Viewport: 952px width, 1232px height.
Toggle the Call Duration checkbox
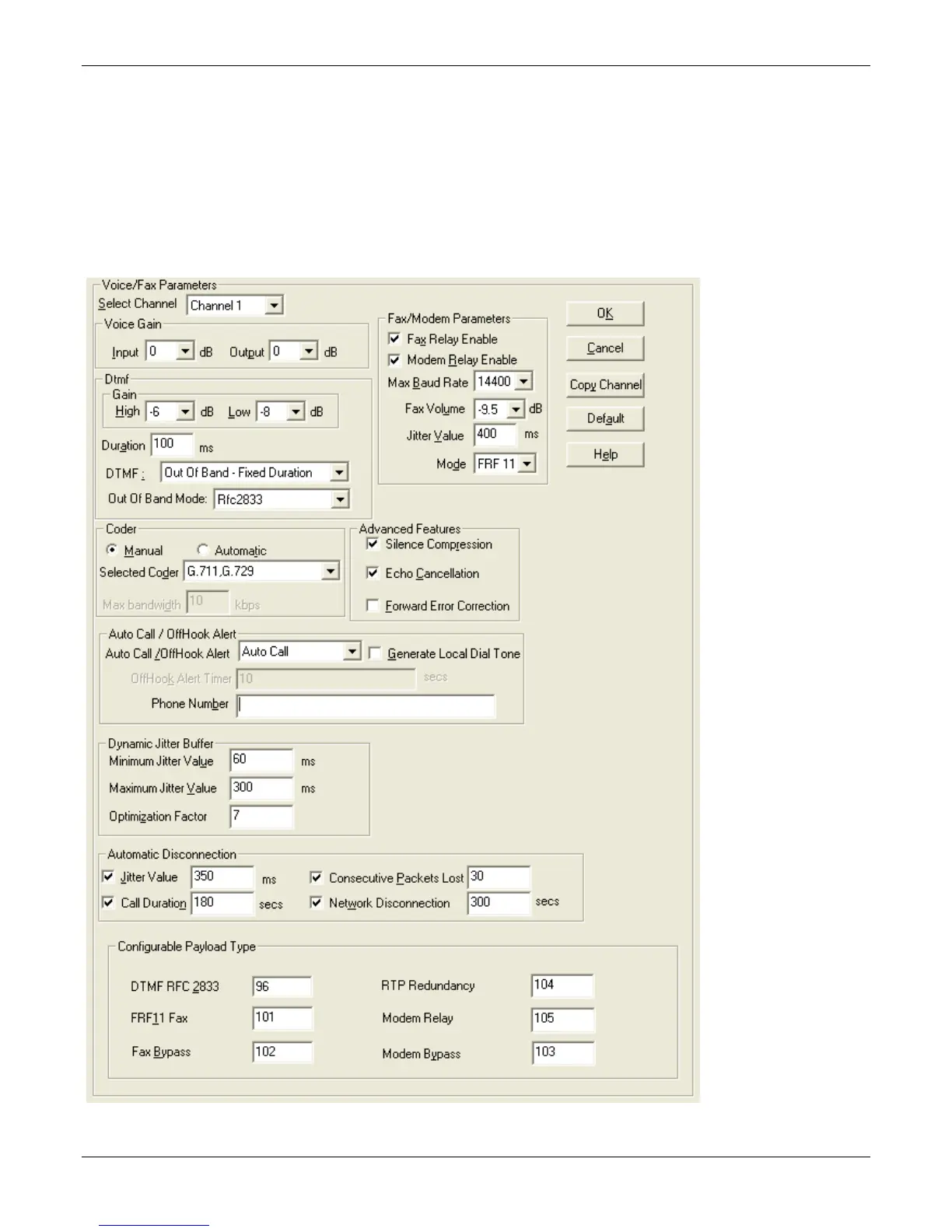point(108,903)
